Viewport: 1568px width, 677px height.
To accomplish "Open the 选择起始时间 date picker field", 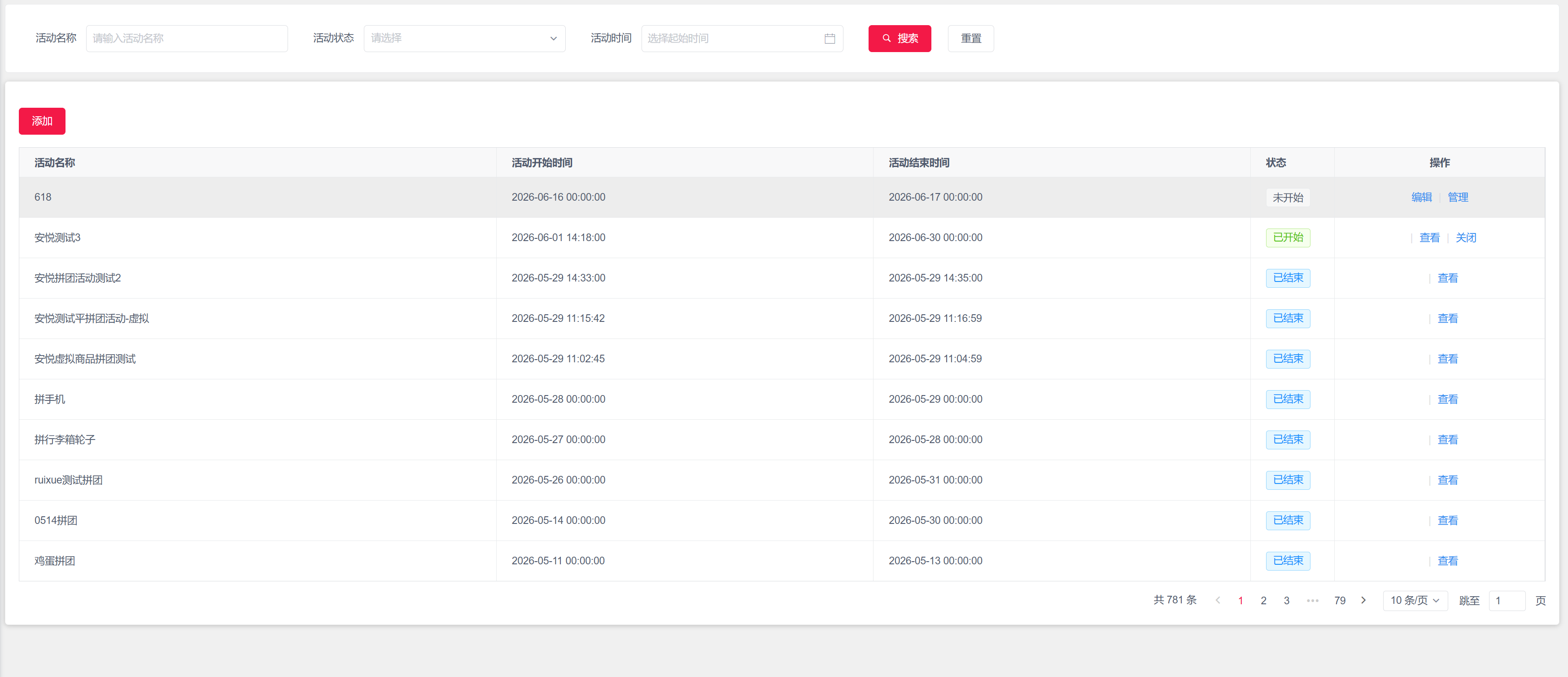I will coord(742,39).
